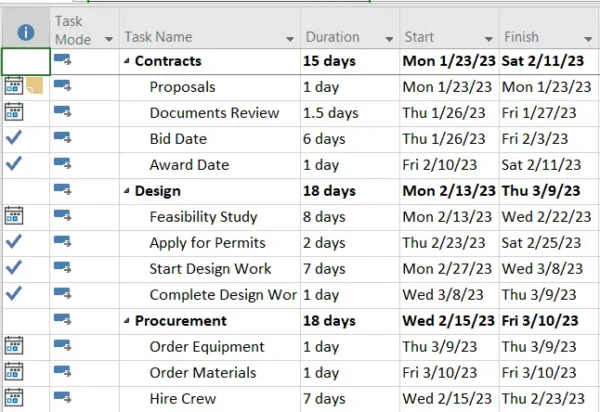Viewport: 600px width, 412px height.
Task: Click the task mode icon for Hire Crew
Action: (62, 397)
